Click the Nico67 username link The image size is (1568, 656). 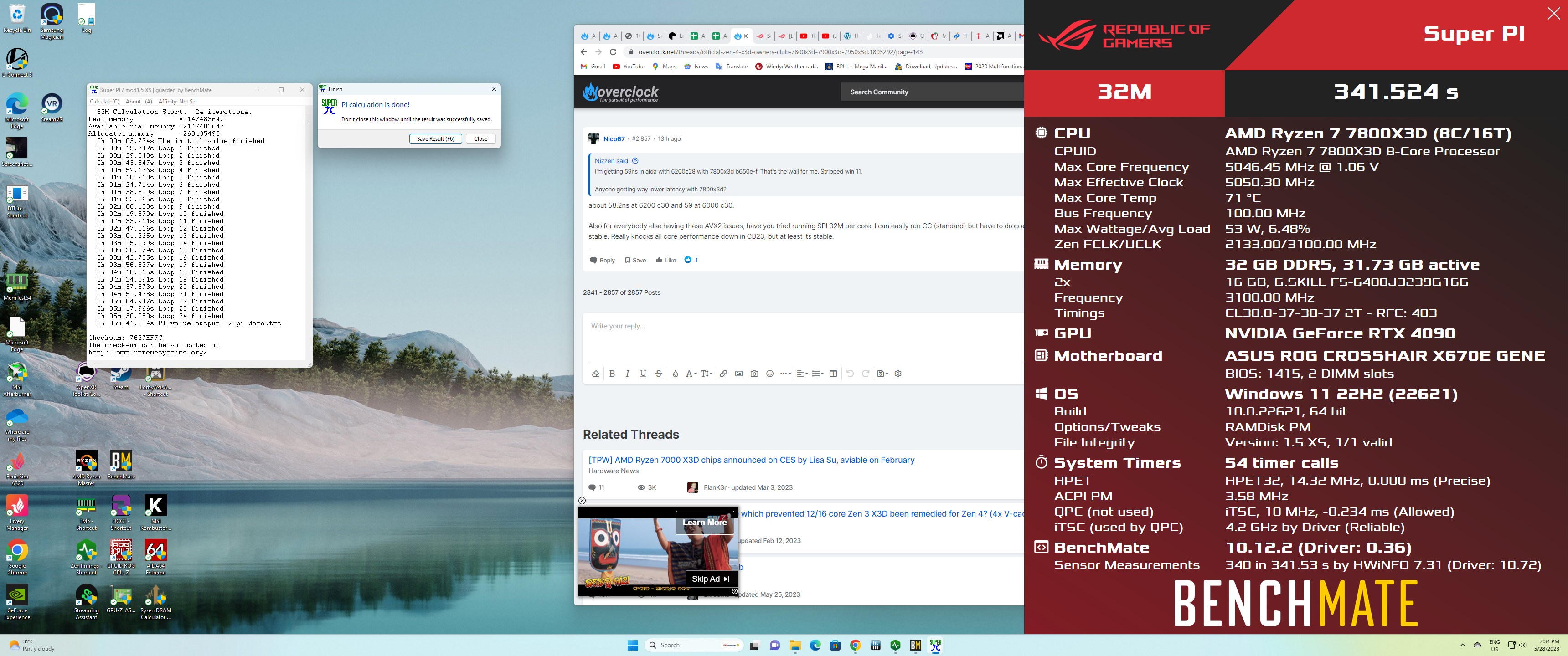[x=614, y=139]
